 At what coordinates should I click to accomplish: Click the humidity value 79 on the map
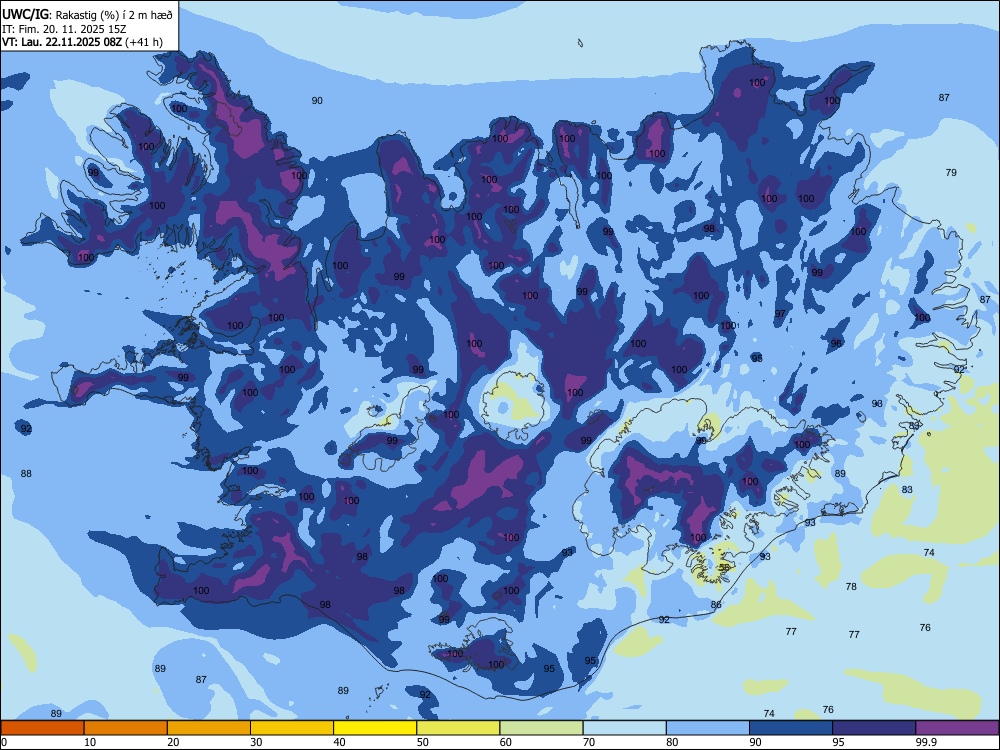[x=951, y=172]
